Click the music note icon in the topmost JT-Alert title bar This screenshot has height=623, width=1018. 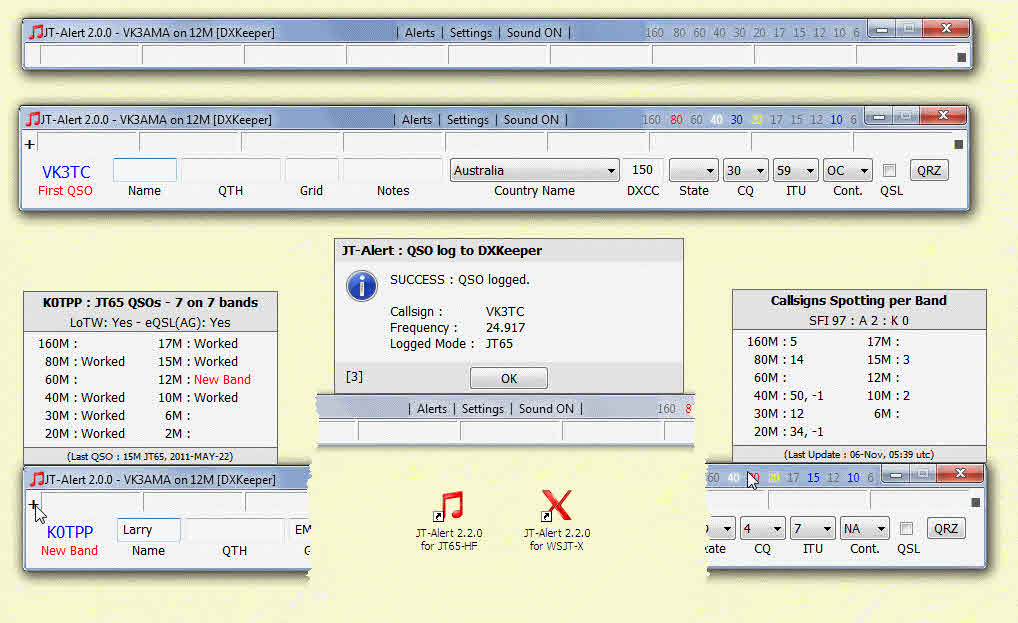[36, 32]
